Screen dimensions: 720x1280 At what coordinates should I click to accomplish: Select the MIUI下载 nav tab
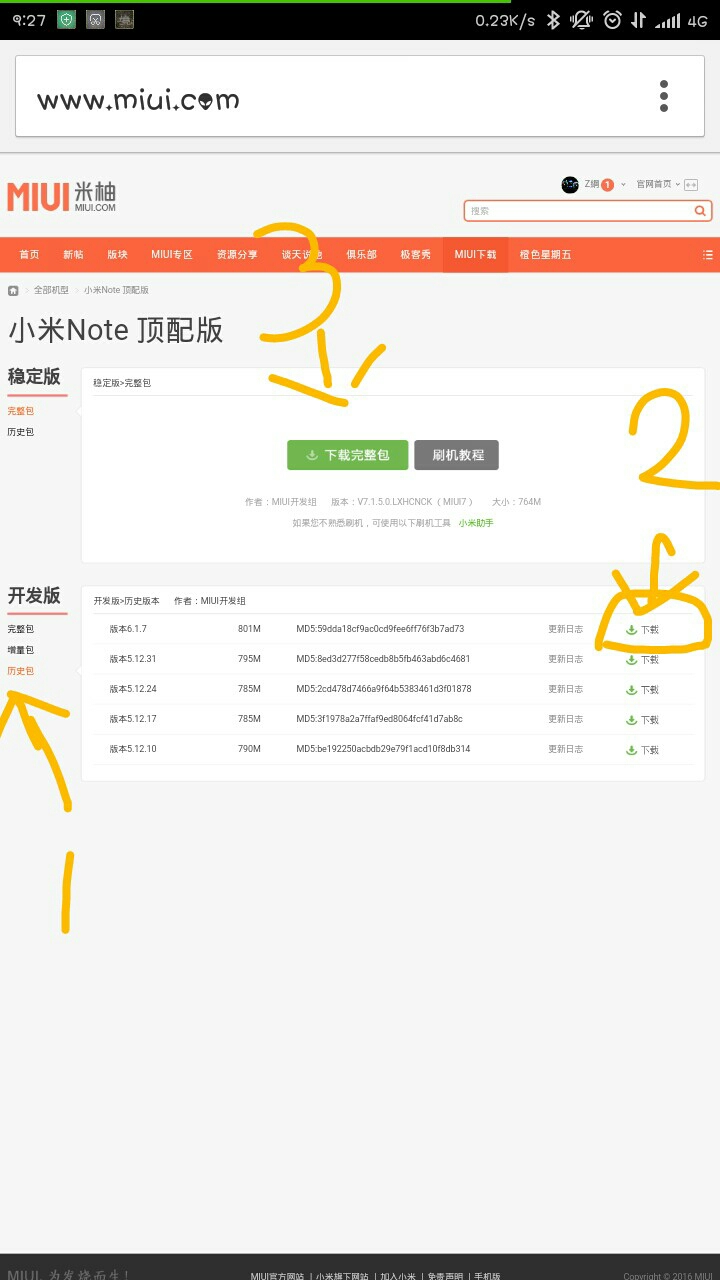pyautogui.click(x=475, y=255)
